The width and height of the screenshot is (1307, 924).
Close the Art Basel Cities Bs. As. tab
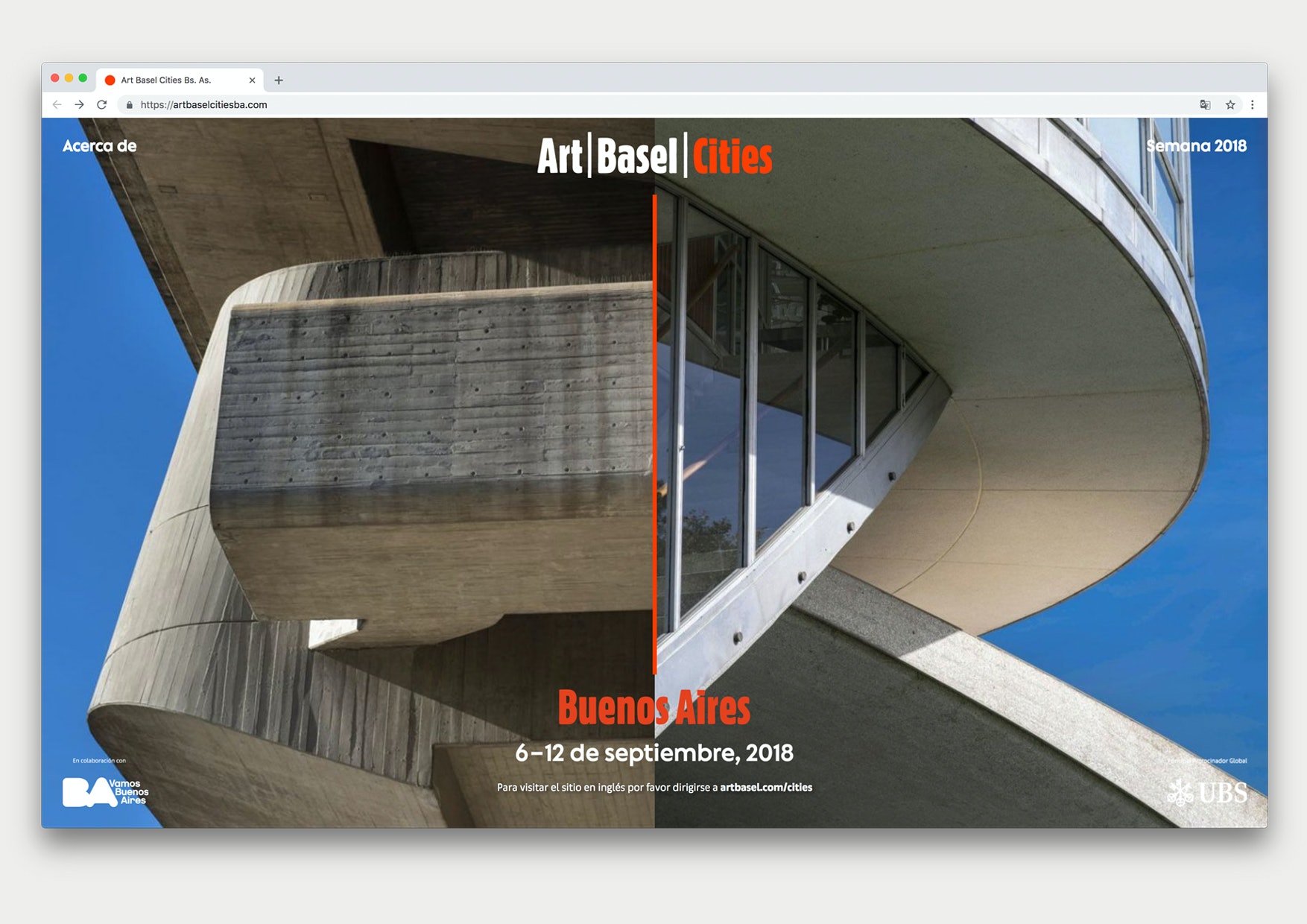(252, 80)
